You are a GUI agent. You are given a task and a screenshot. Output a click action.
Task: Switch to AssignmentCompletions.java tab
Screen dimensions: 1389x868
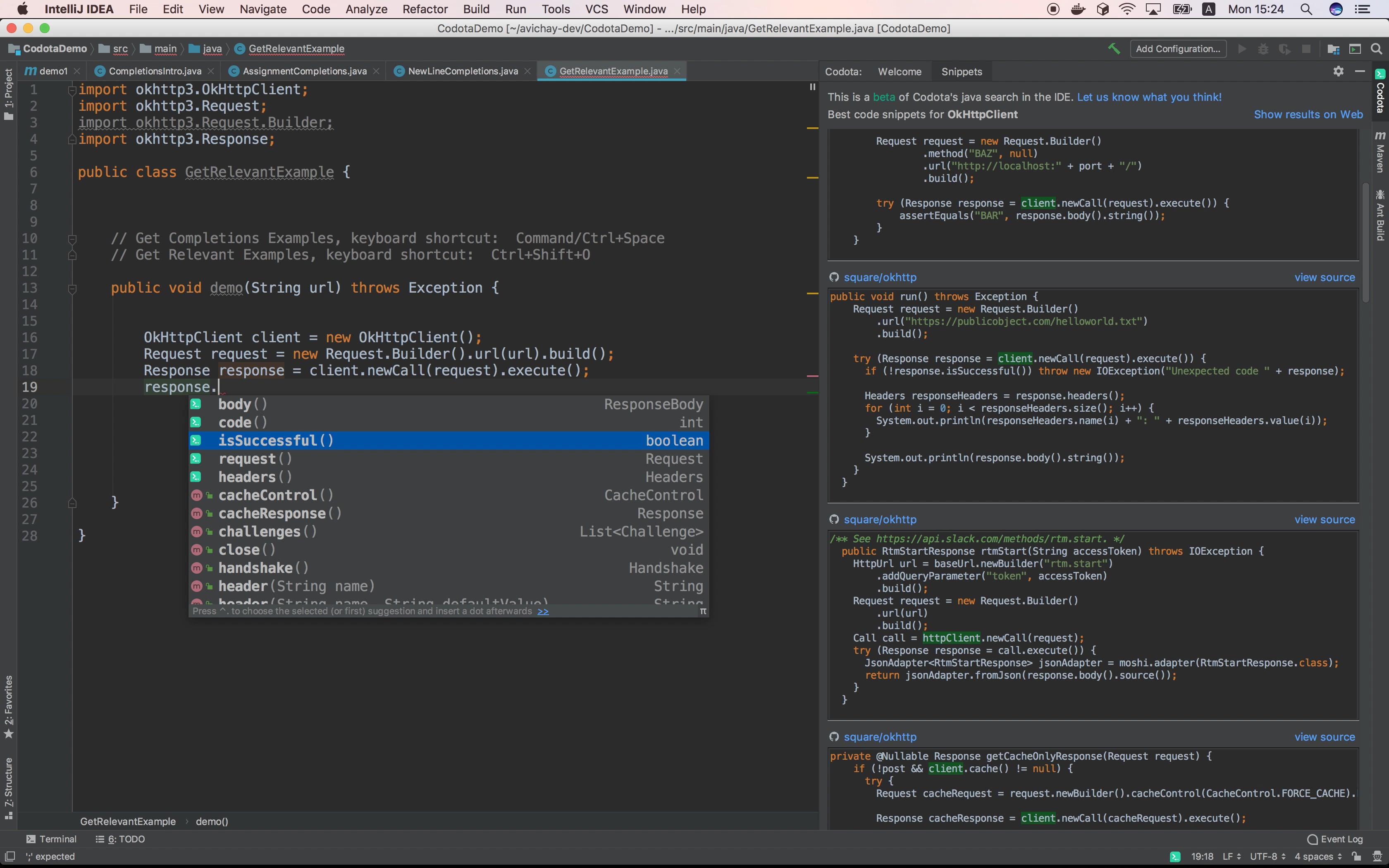(304, 71)
